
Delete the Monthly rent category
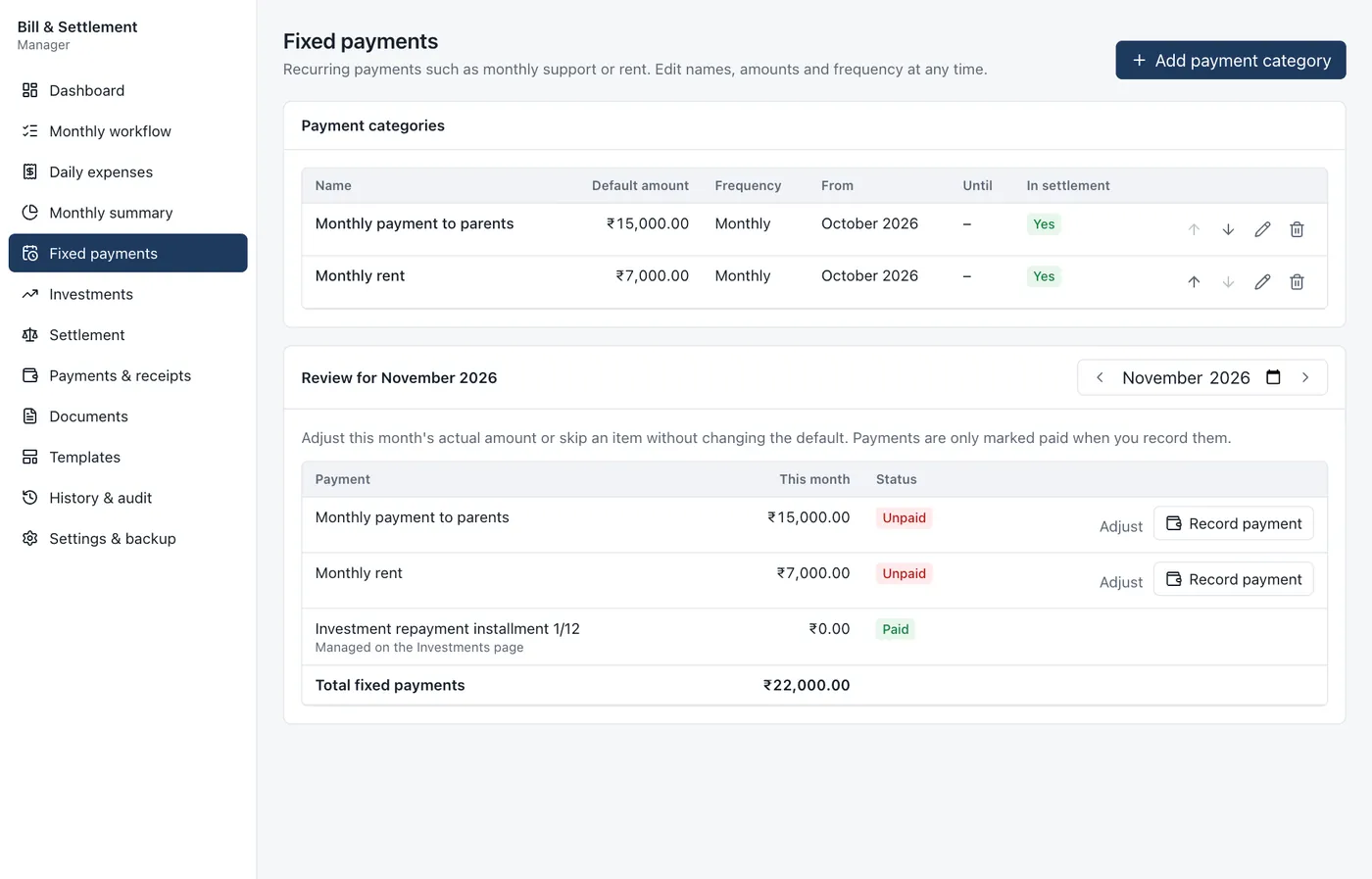1297,282
